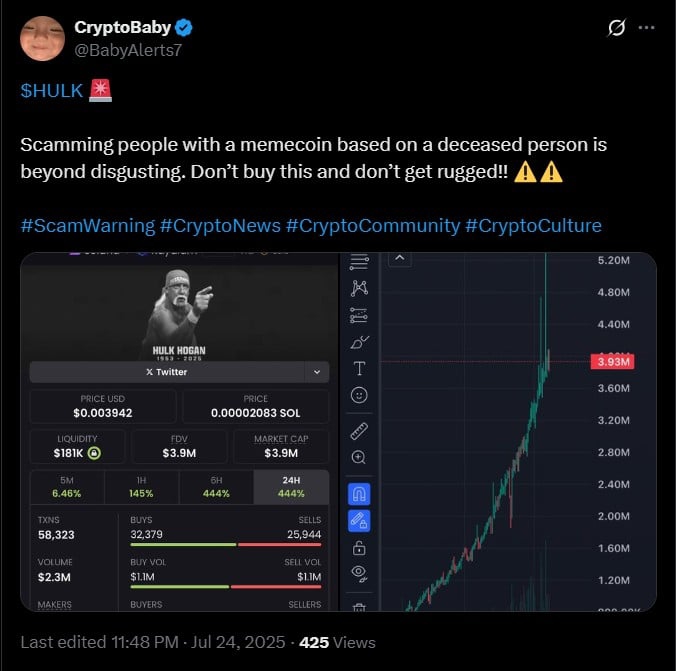Select the 1H timeframe tab
Viewport: 676px width, 671px height.
click(142, 487)
